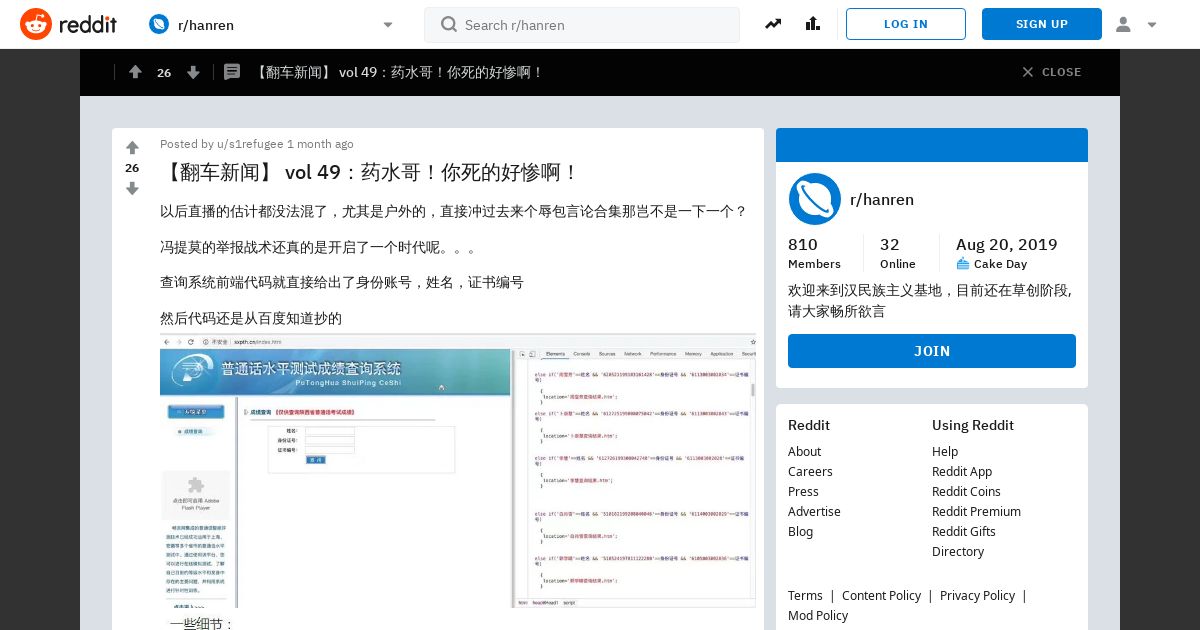Open the Reddit Premium link

(x=976, y=511)
